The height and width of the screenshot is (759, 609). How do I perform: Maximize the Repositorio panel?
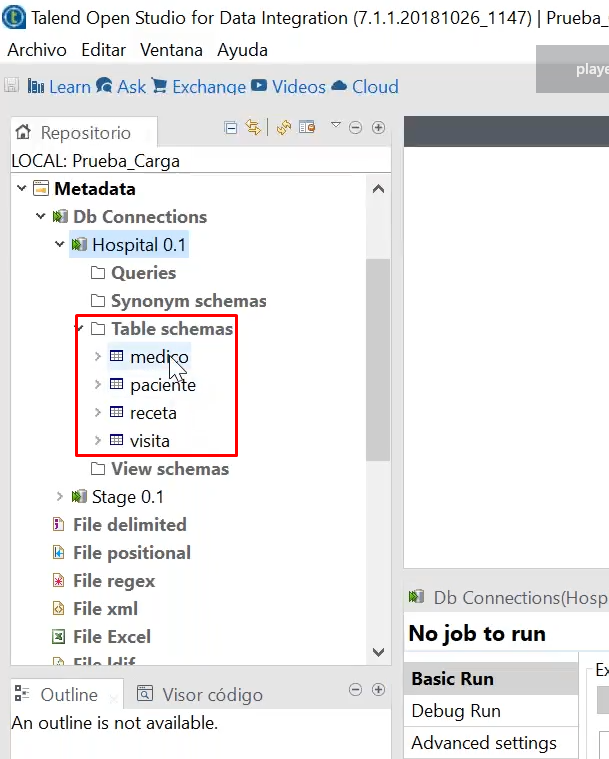tap(378, 127)
